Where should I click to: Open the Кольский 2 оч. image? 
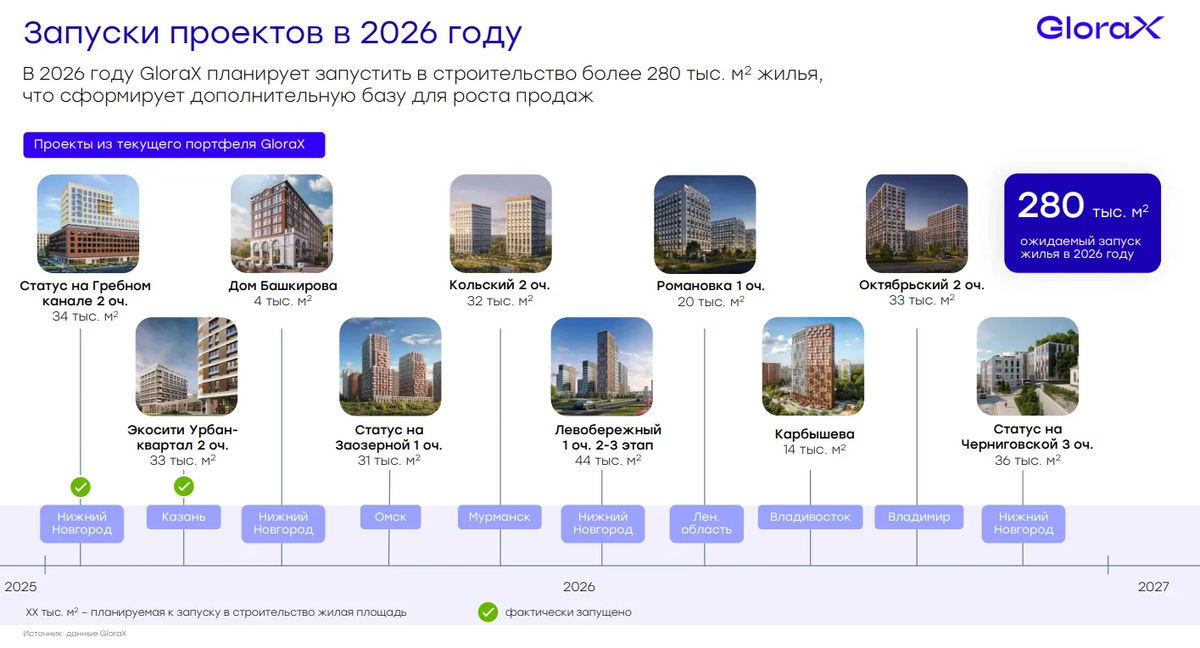500,224
